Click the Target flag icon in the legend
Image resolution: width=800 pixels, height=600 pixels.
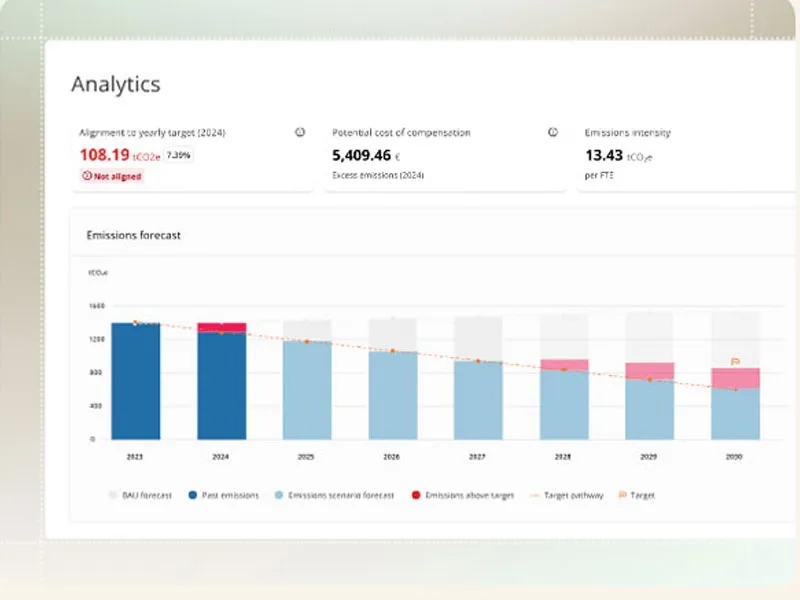[622, 495]
